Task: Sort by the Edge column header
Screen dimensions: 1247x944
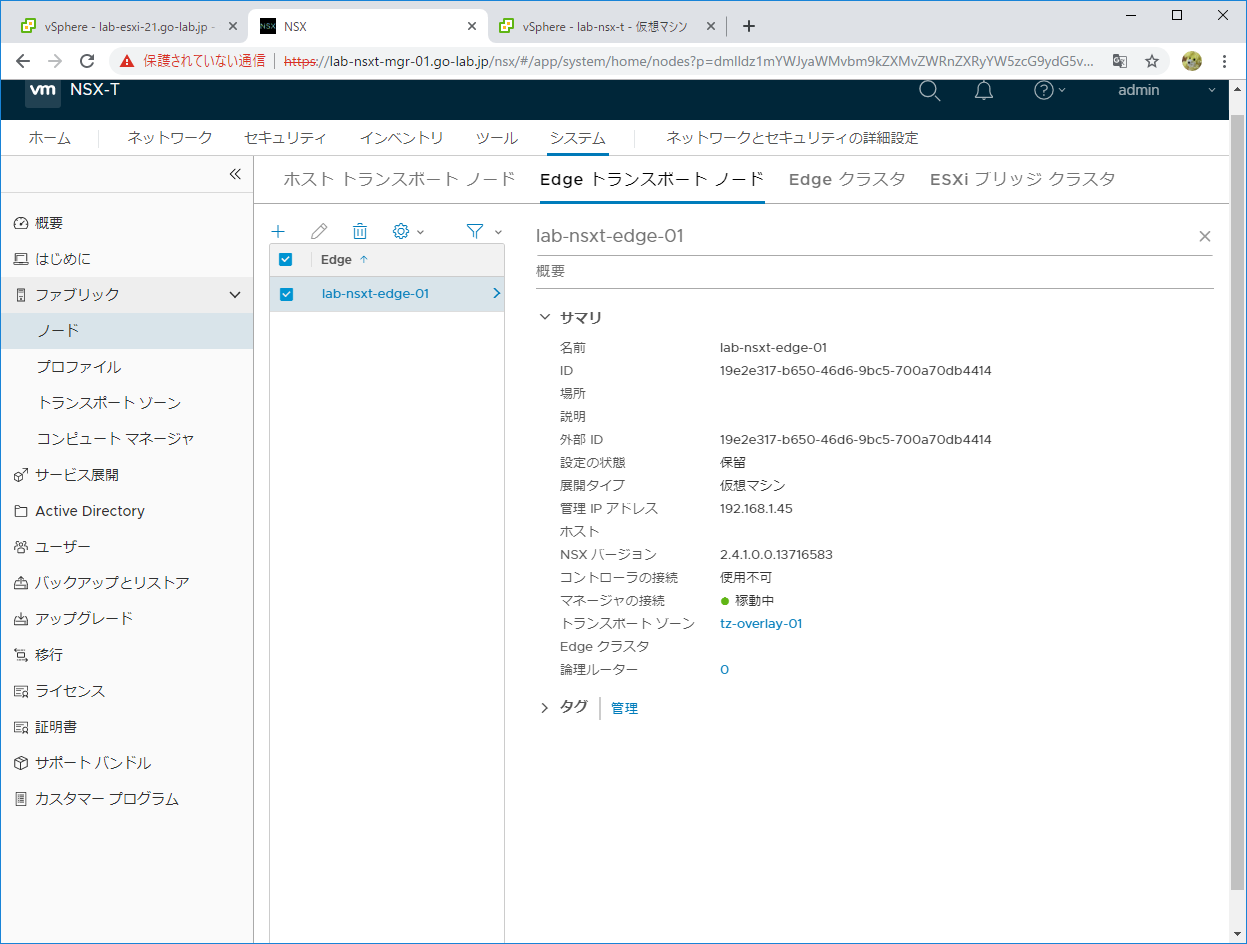Action: pos(345,259)
